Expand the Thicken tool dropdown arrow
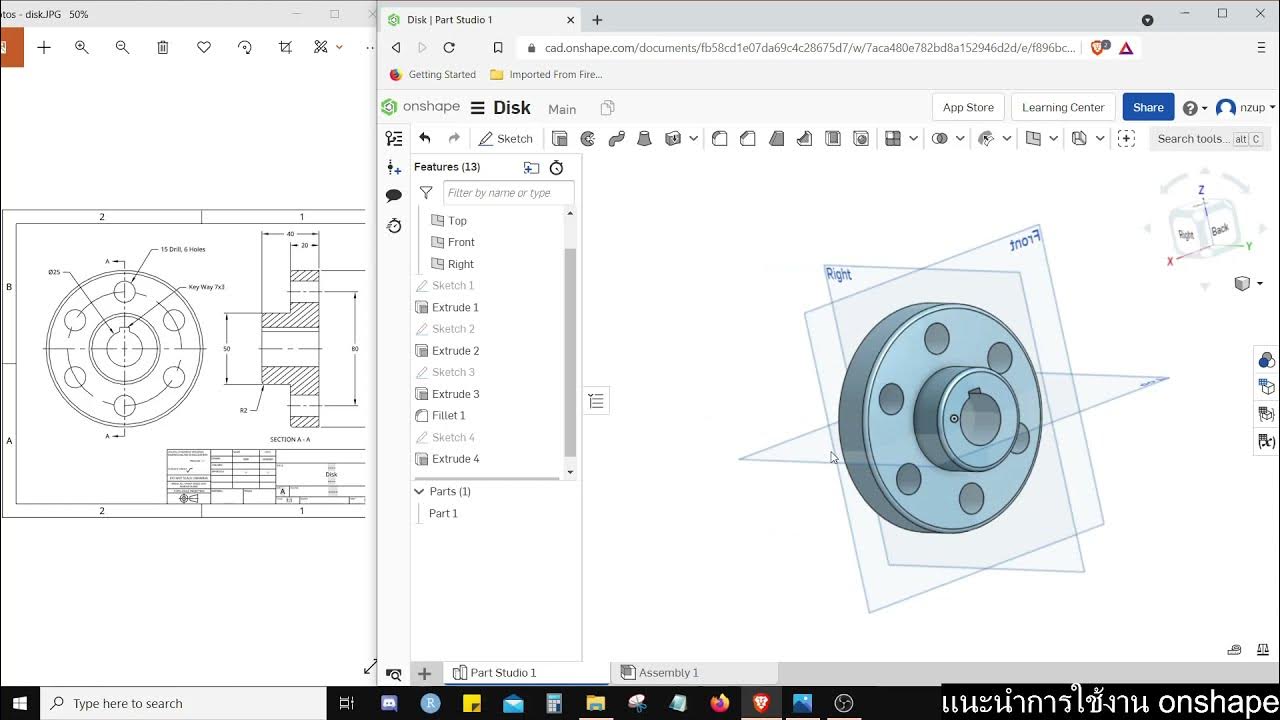The width and height of the screenshot is (1280, 720). 693,139
